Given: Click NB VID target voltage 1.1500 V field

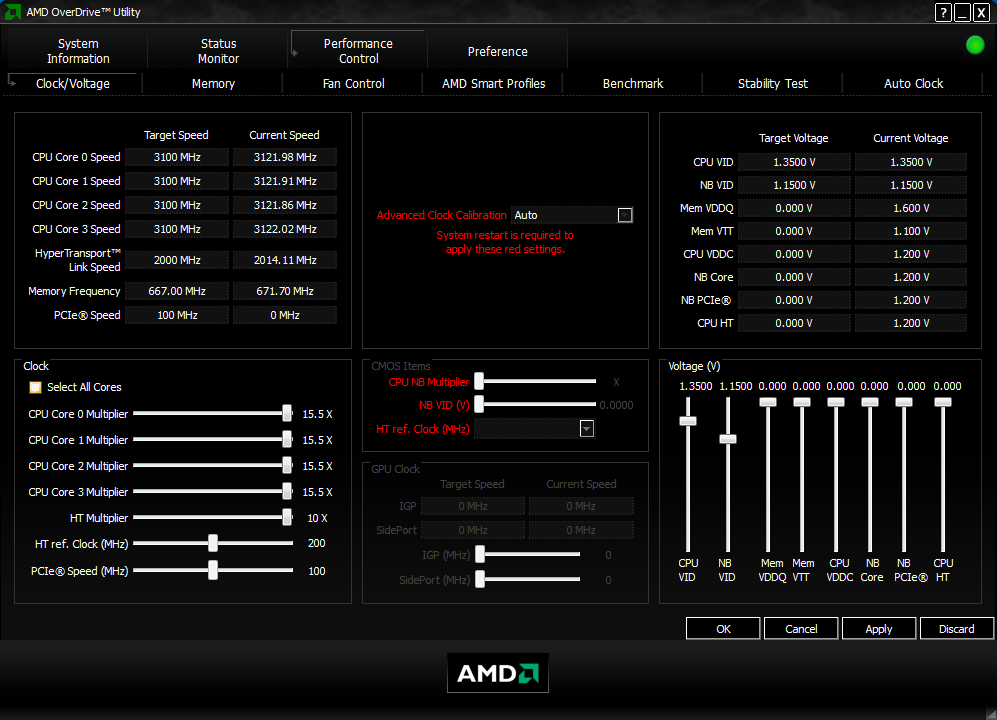Looking at the screenshot, I should pos(794,185).
